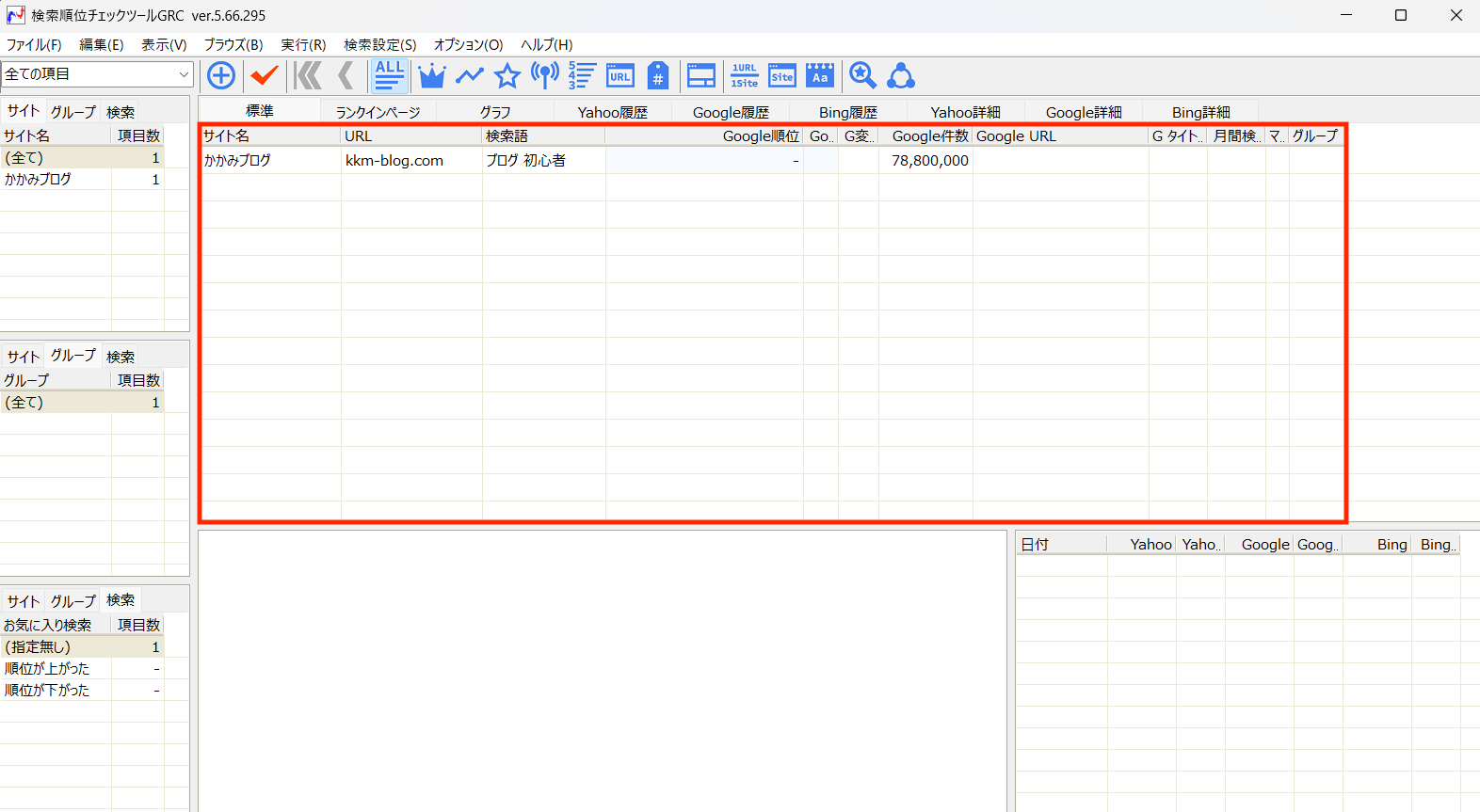
Task: Click the split window layout icon
Action: click(x=701, y=75)
